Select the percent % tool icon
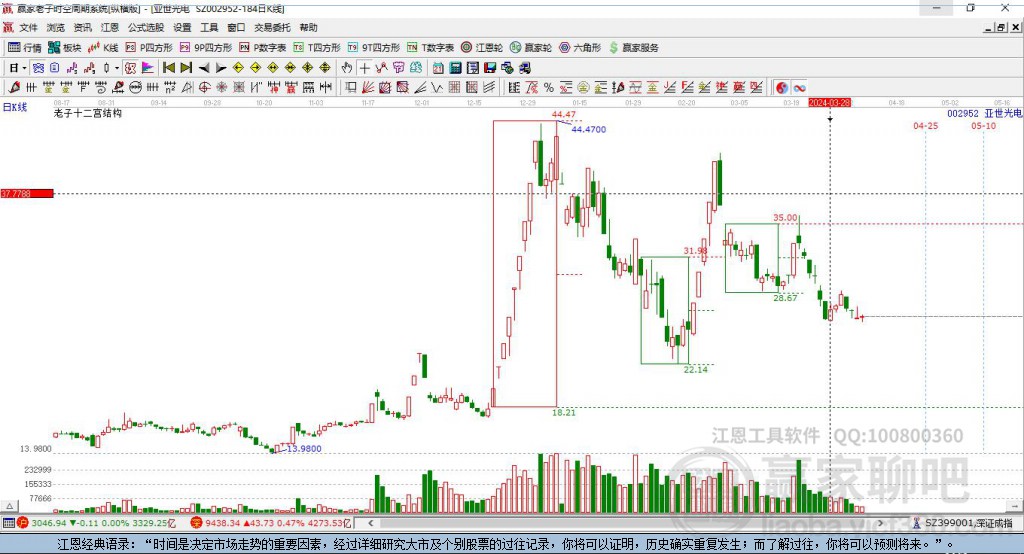1024x554 pixels. (549, 88)
